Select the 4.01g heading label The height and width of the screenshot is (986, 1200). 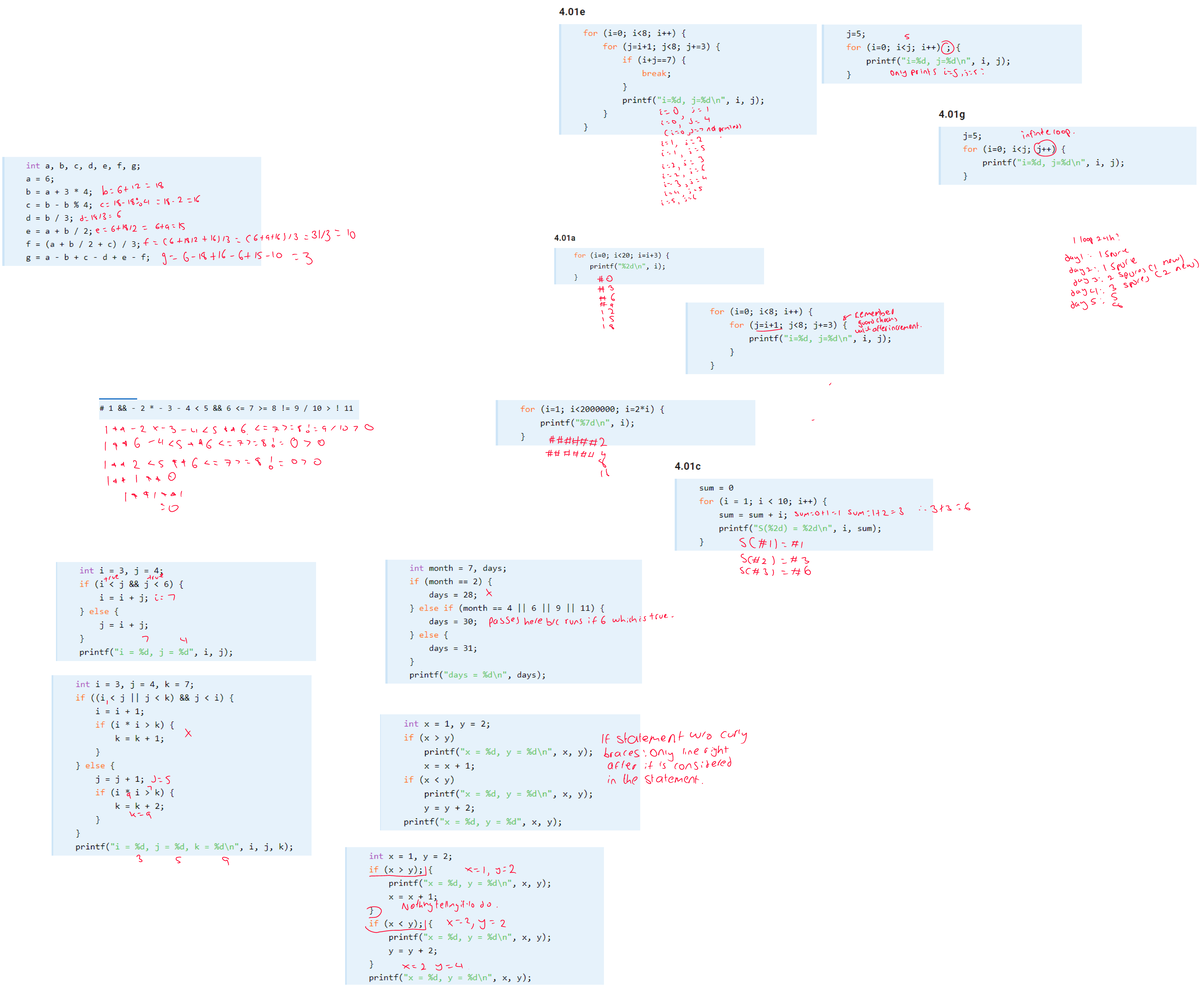click(x=952, y=115)
